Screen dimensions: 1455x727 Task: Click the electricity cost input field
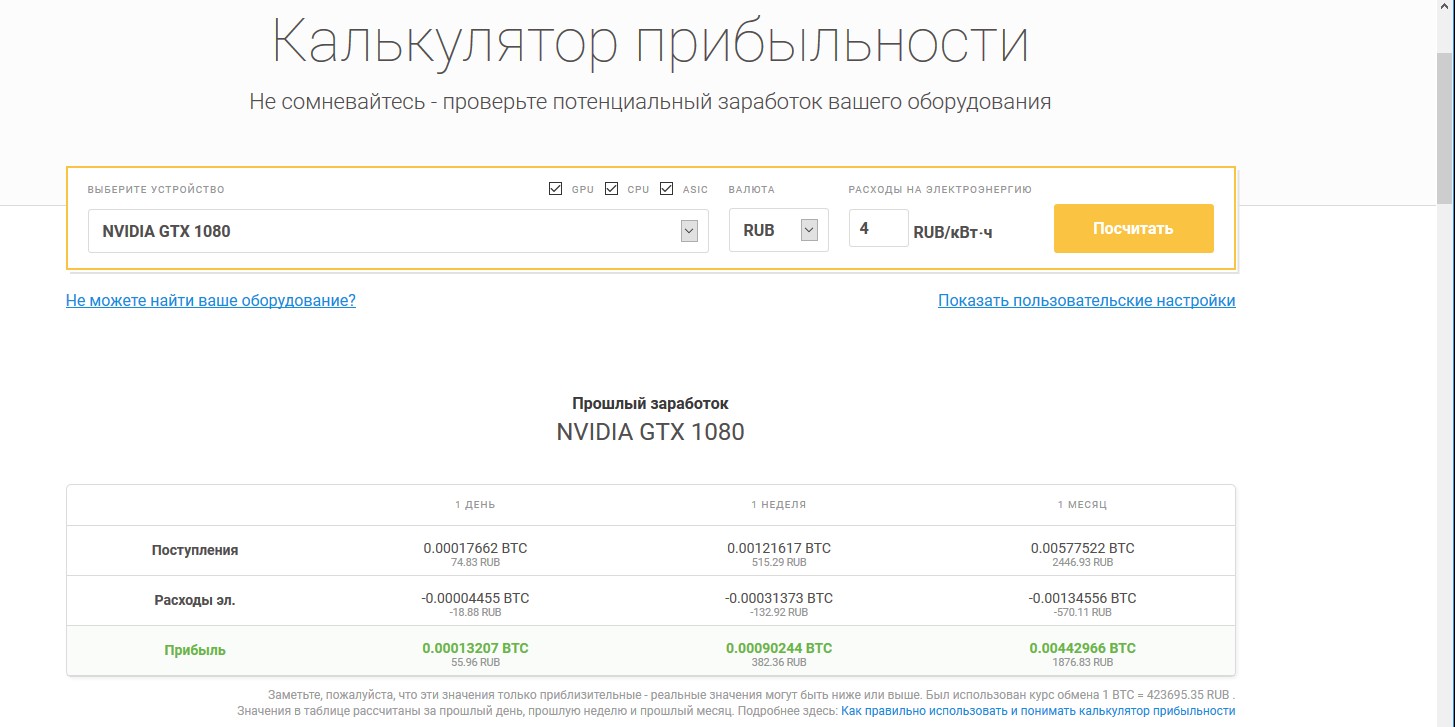[x=878, y=229]
